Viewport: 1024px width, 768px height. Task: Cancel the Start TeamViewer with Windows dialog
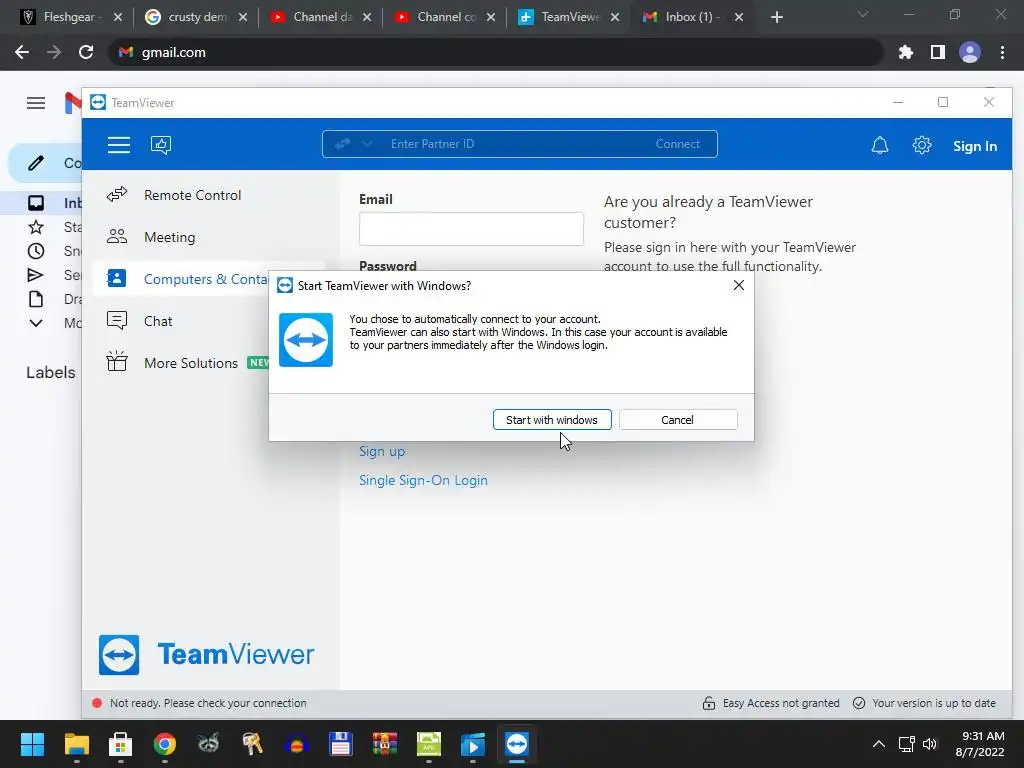pyautogui.click(x=678, y=420)
